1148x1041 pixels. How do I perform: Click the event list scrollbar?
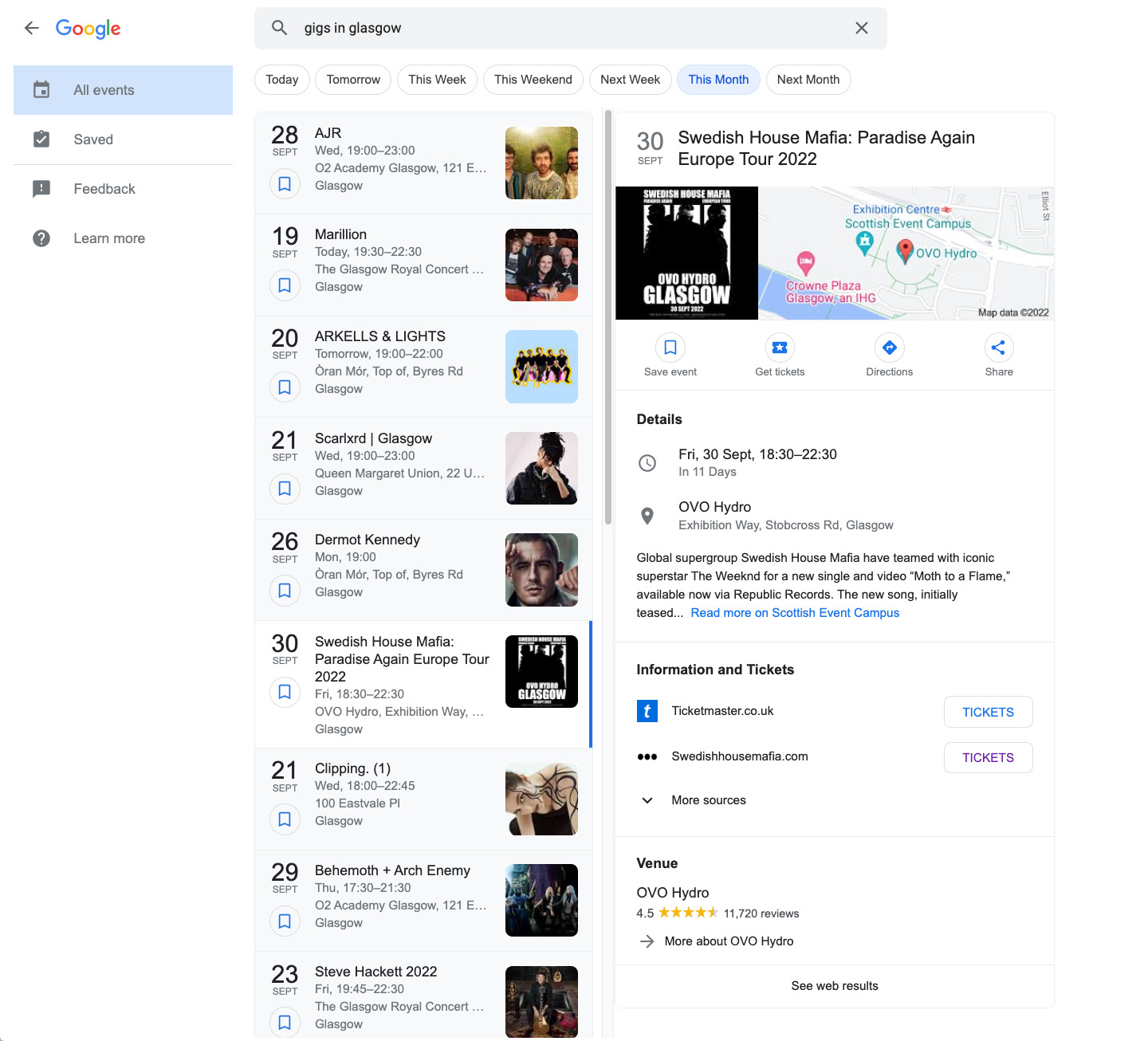[608, 319]
